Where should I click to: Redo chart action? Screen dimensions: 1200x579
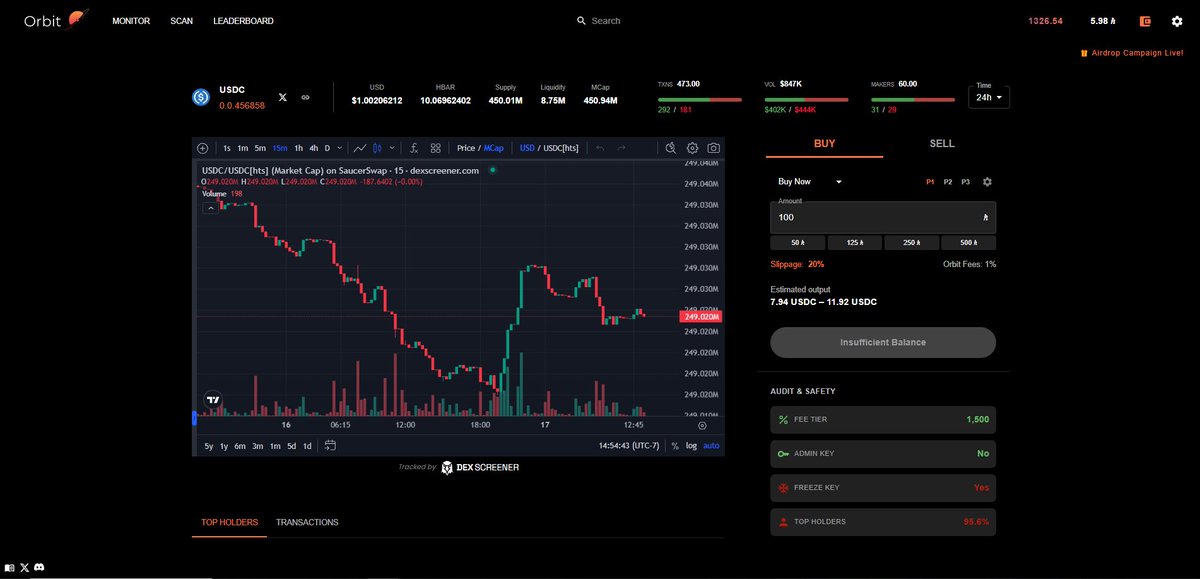(x=622, y=148)
